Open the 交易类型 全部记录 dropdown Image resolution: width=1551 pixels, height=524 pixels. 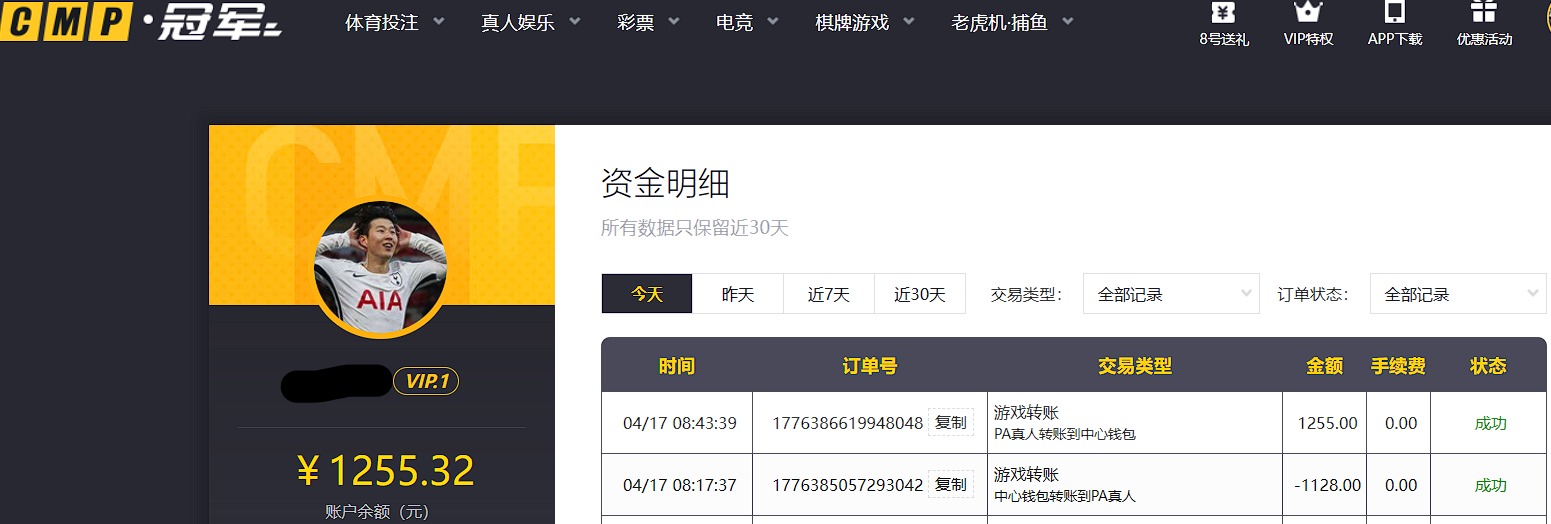pos(1171,294)
